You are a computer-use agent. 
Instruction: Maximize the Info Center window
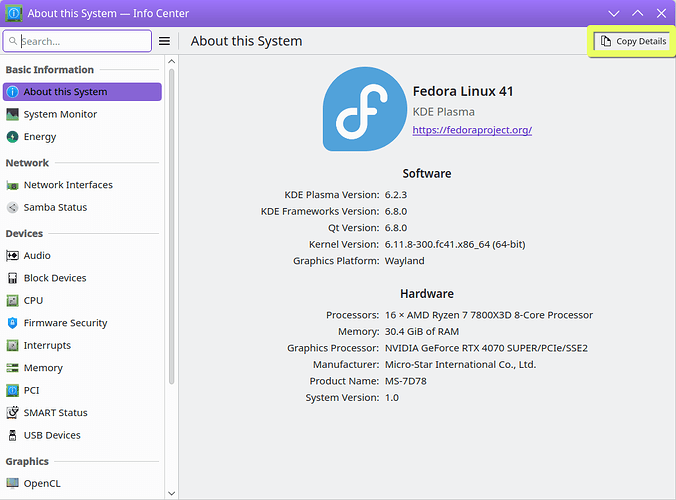click(x=638, y=13)
